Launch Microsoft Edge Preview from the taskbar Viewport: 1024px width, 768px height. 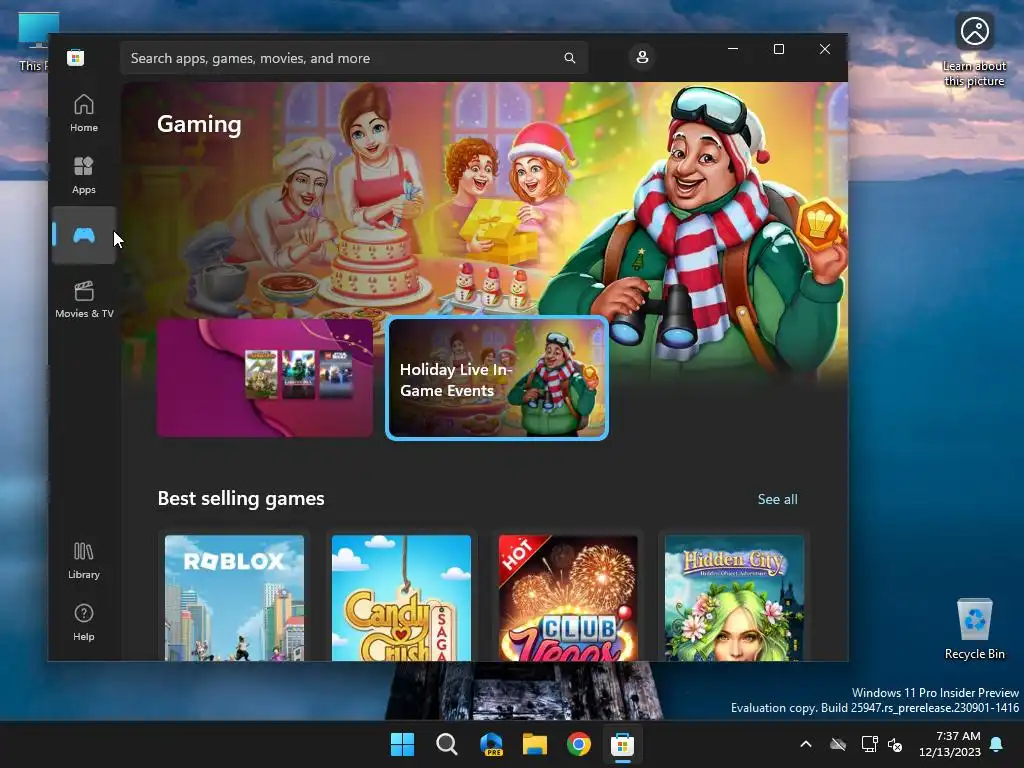491,744
